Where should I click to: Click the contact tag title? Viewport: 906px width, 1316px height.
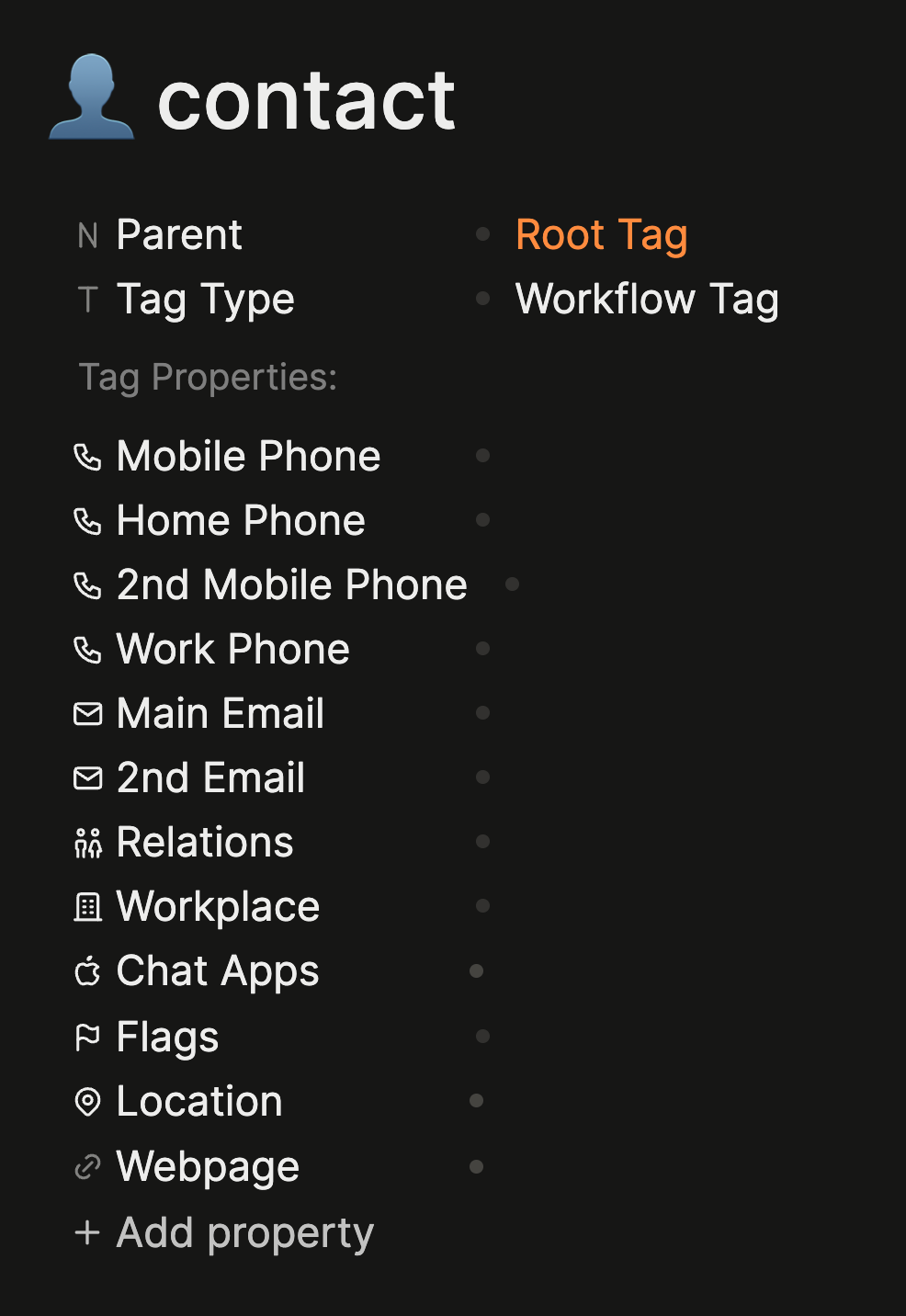coord(307,100)
